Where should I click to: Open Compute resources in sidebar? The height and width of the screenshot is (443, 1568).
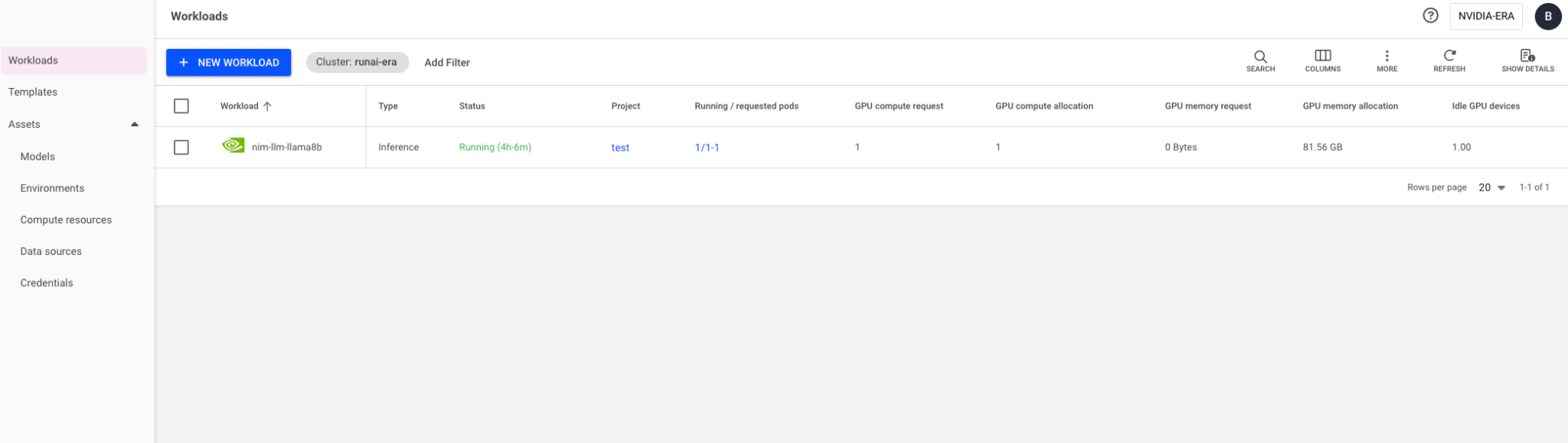point(66,220)
